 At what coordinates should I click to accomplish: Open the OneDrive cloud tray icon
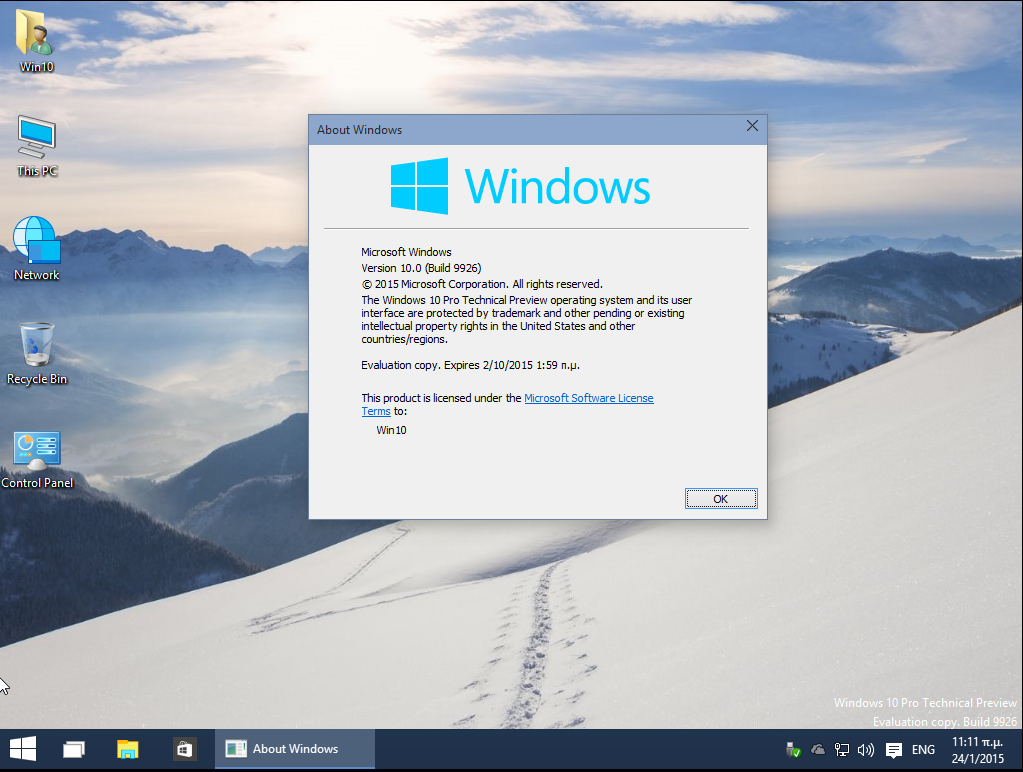pos(817,750)
